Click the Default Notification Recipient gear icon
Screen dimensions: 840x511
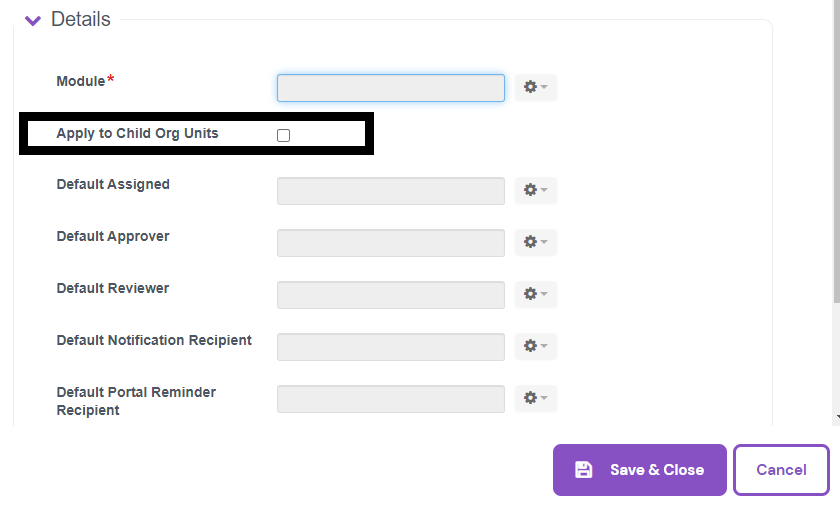point(535,346)
